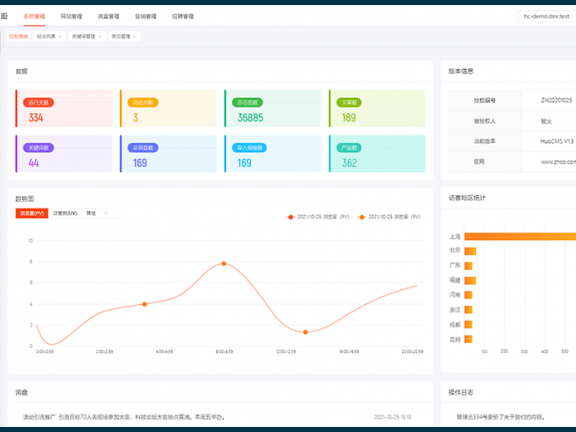Viewport: 576px width, 432px height.
Task: Select the 浏览量(PV) trend button
Action: coord(32,213)
